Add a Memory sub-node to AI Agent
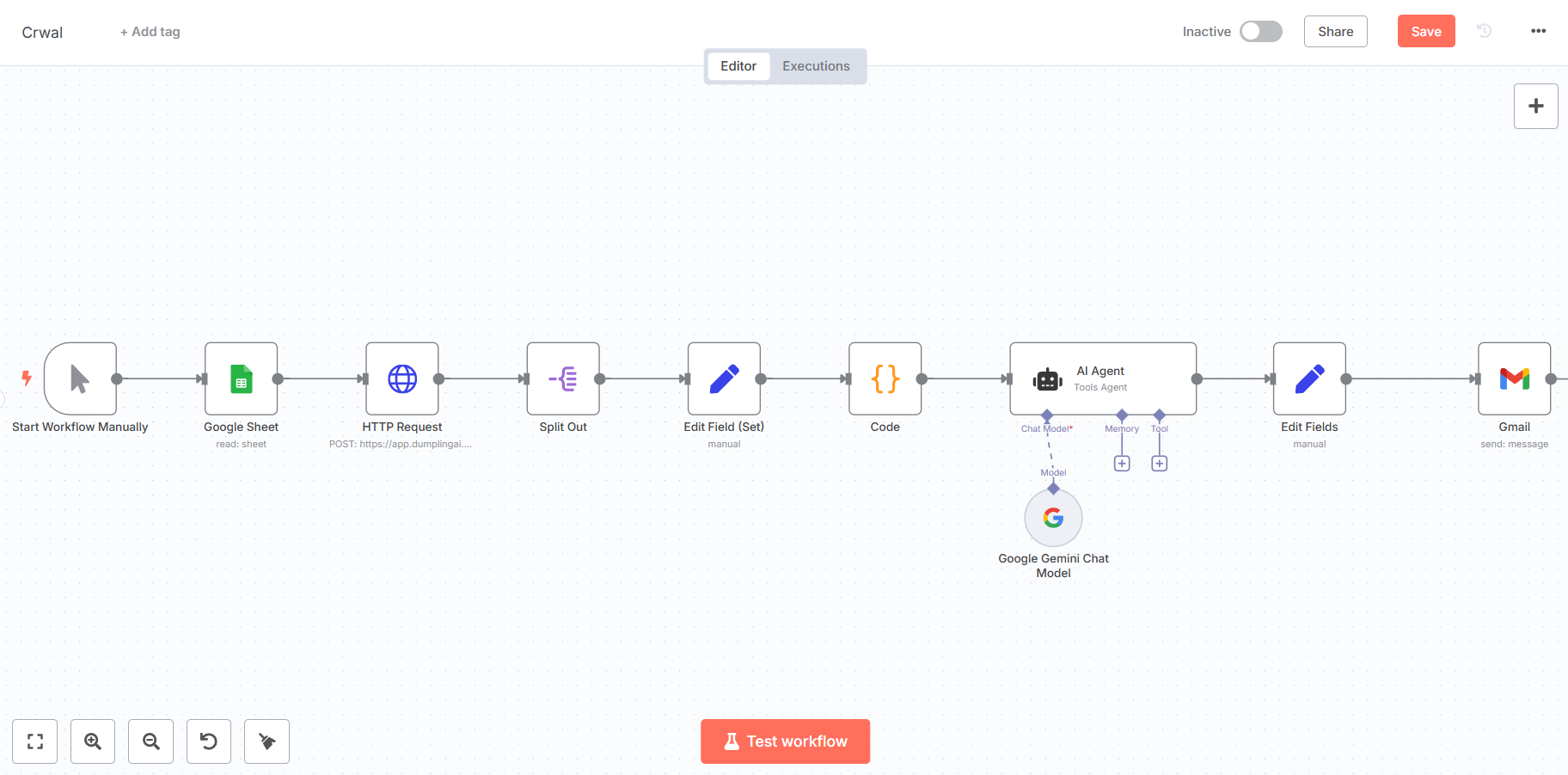1568x775 pixels. 1122,464
